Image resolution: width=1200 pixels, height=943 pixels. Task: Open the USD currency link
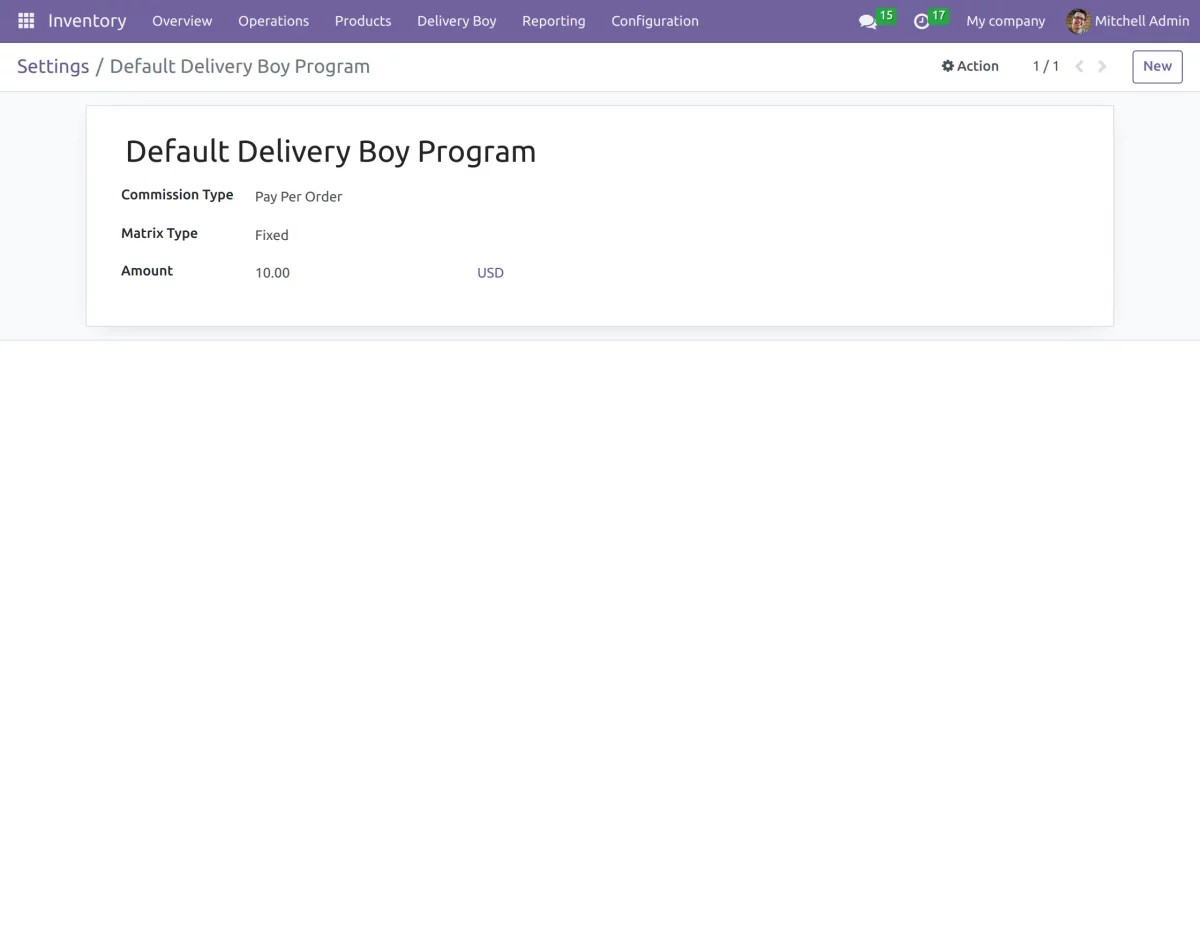pos(490,272)
